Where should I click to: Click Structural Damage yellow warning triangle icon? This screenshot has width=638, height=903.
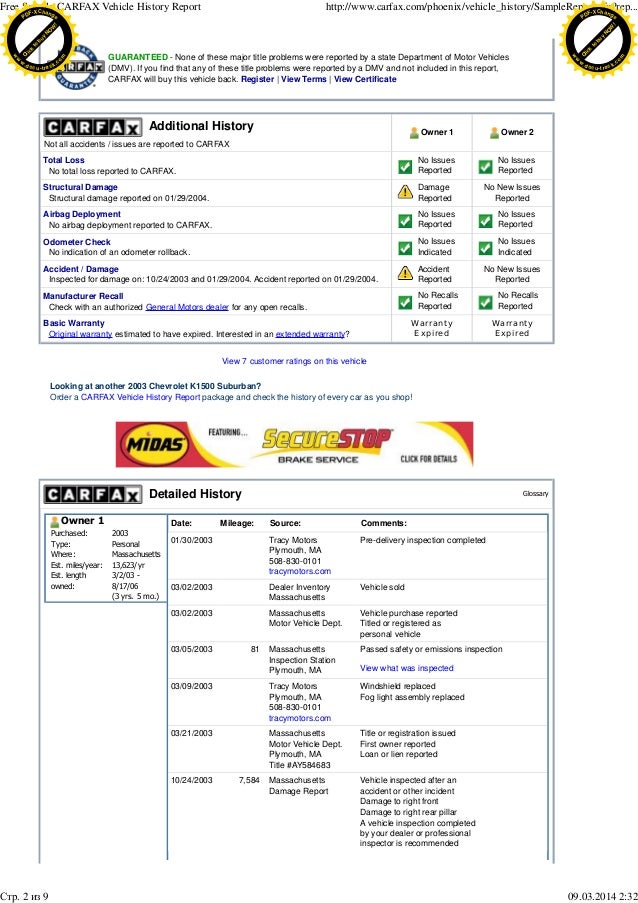pyautogui.click(x=405, y=192)
